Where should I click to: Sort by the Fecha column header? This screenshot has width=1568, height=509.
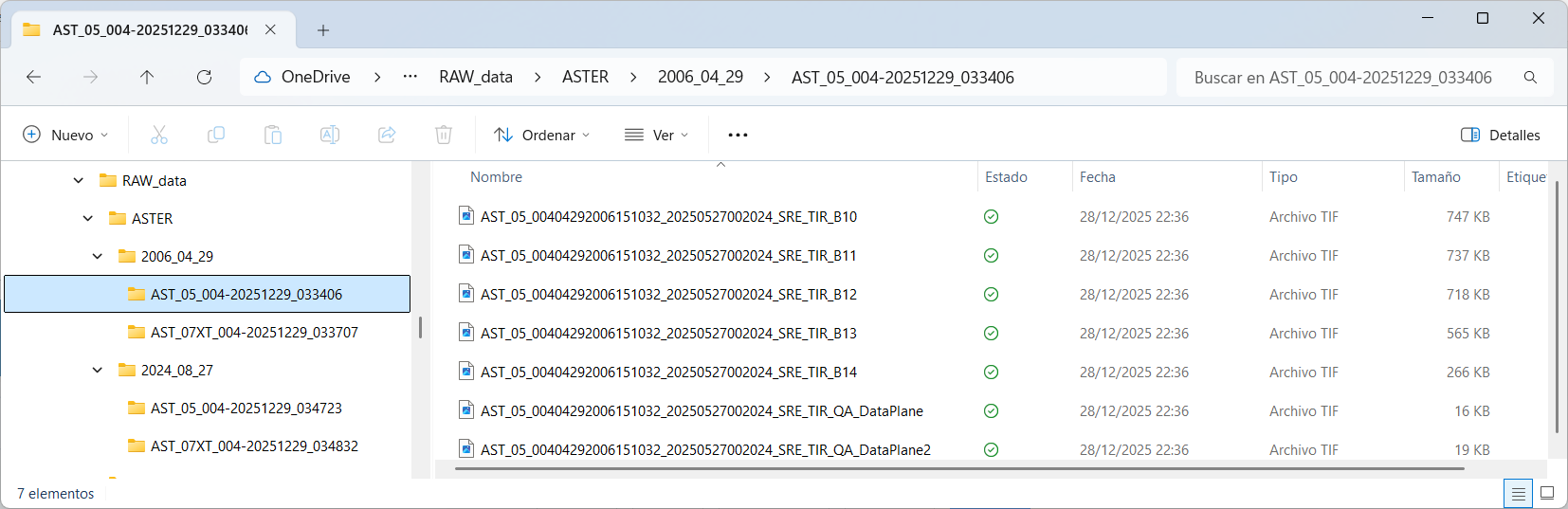pos(1098,177)
